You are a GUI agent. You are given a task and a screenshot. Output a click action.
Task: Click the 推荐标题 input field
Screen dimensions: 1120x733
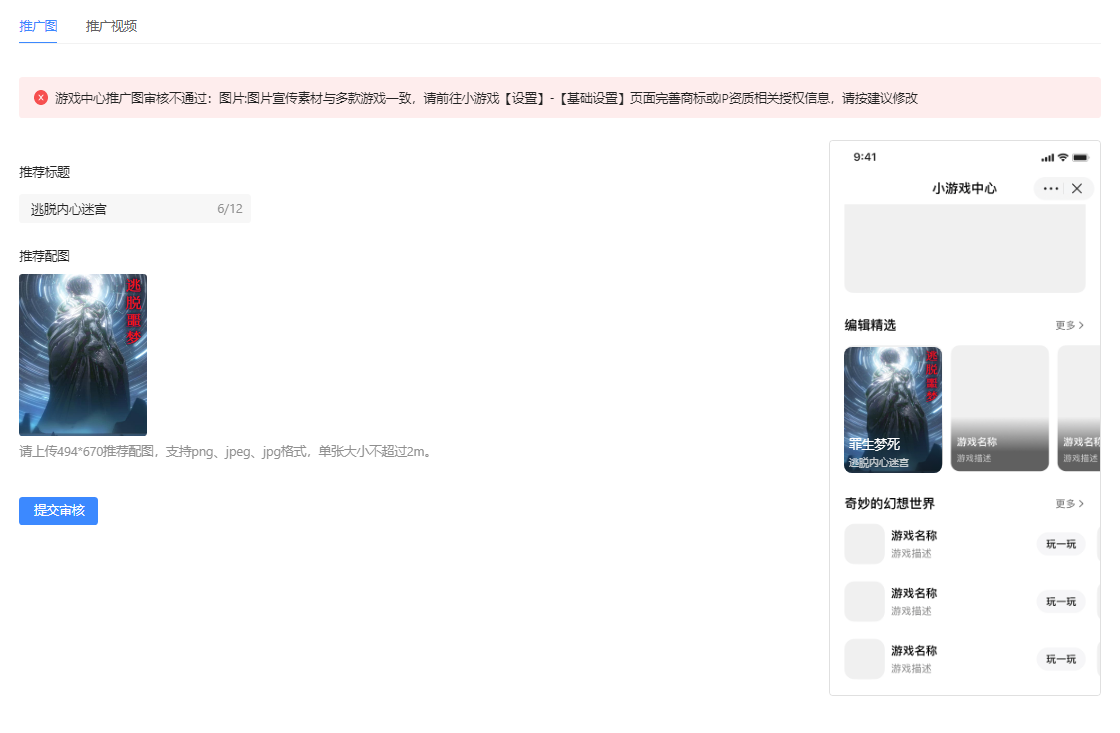pyautogui.click(x=134, y=209)
